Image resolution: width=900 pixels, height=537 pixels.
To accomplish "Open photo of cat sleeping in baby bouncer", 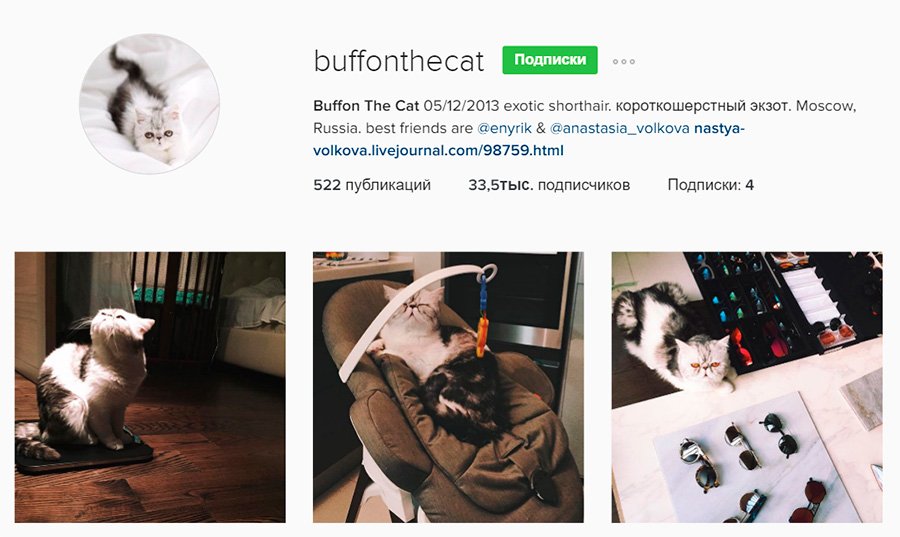I will [x=448, y=387].
